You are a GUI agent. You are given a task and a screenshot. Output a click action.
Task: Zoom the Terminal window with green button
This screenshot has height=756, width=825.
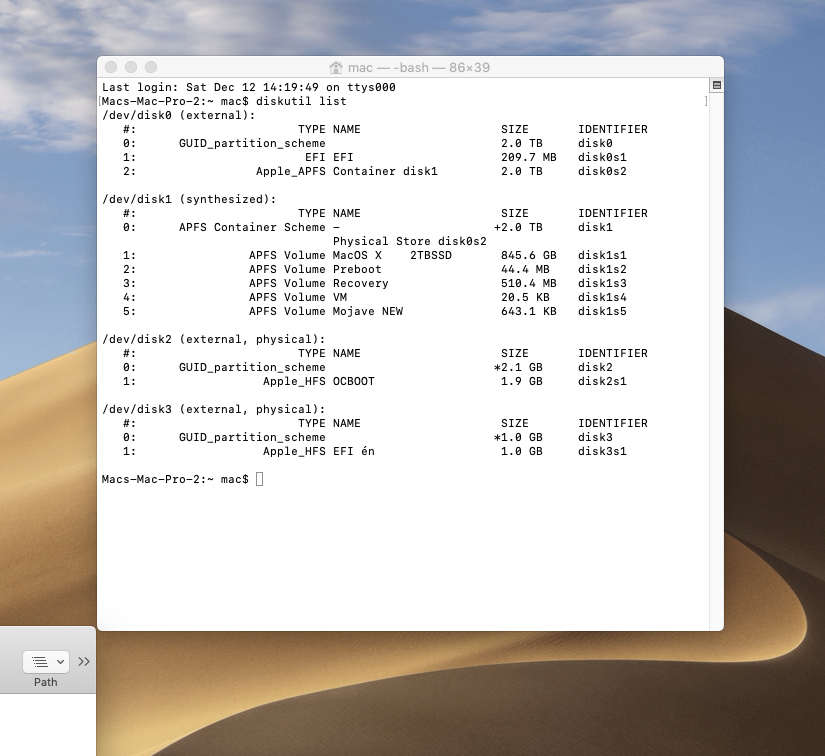tap(151, 67)
